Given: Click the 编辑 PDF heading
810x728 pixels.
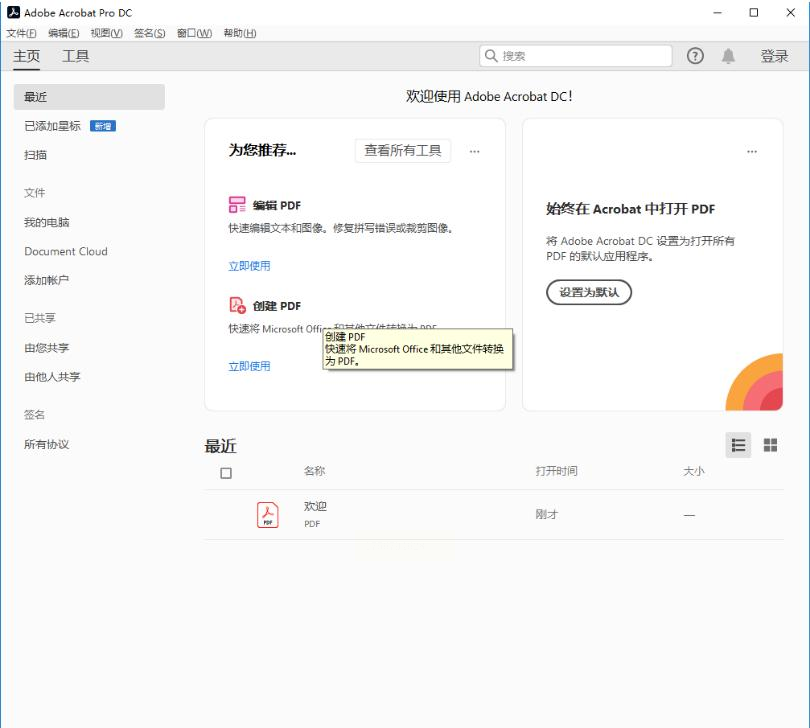Looking at the screenshot, I should click(277, 205).
